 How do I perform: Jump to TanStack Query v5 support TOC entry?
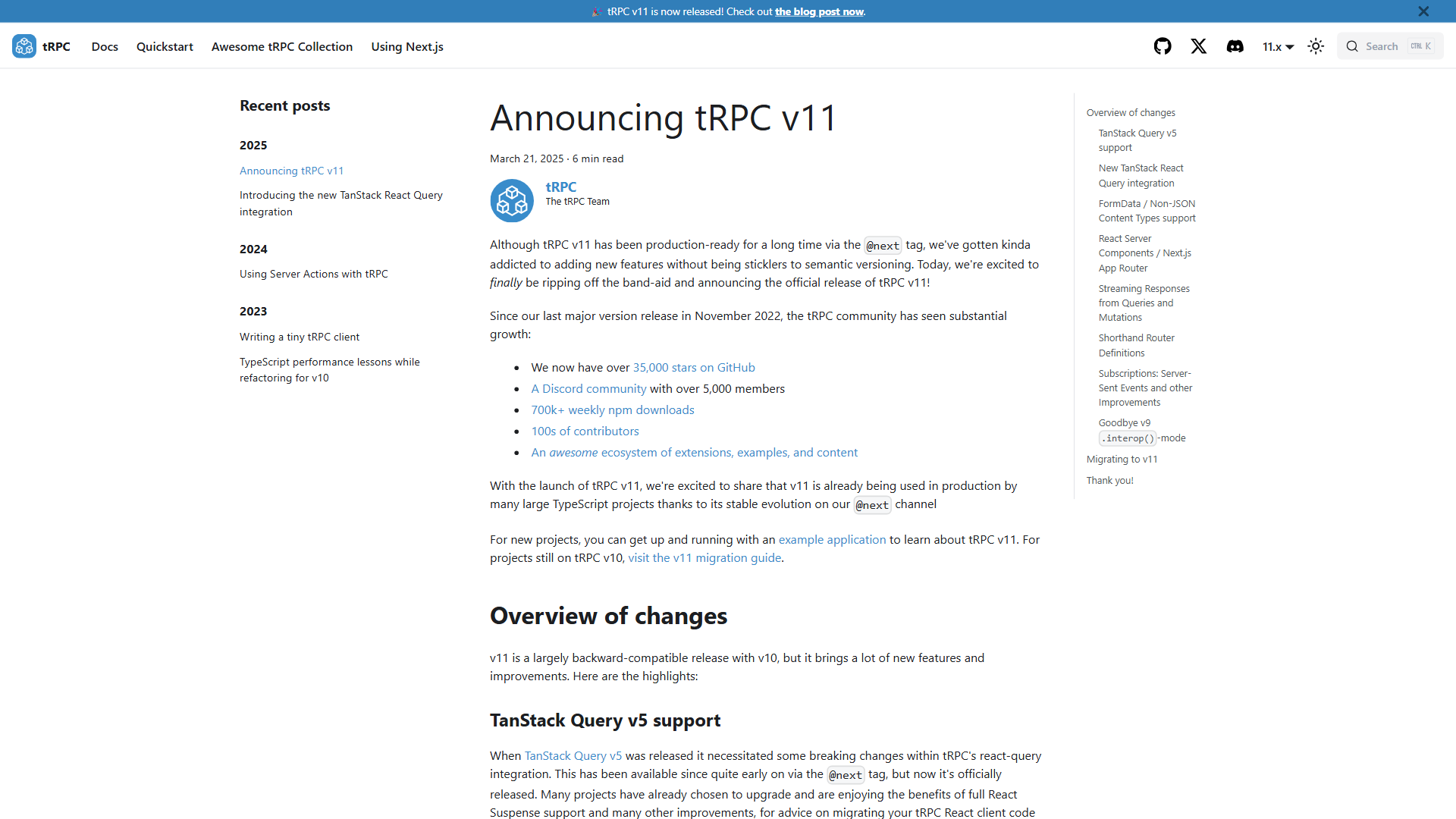point(1137,140)
